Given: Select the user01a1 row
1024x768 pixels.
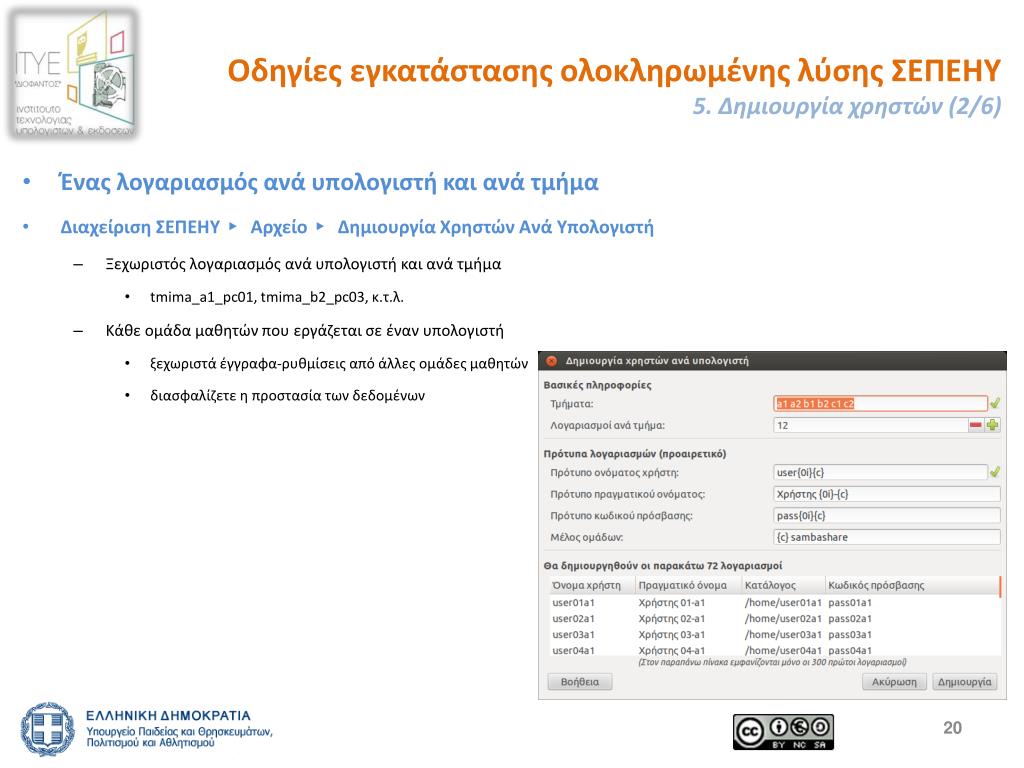Looking at the screenshot, I should (x=773, y=603).
